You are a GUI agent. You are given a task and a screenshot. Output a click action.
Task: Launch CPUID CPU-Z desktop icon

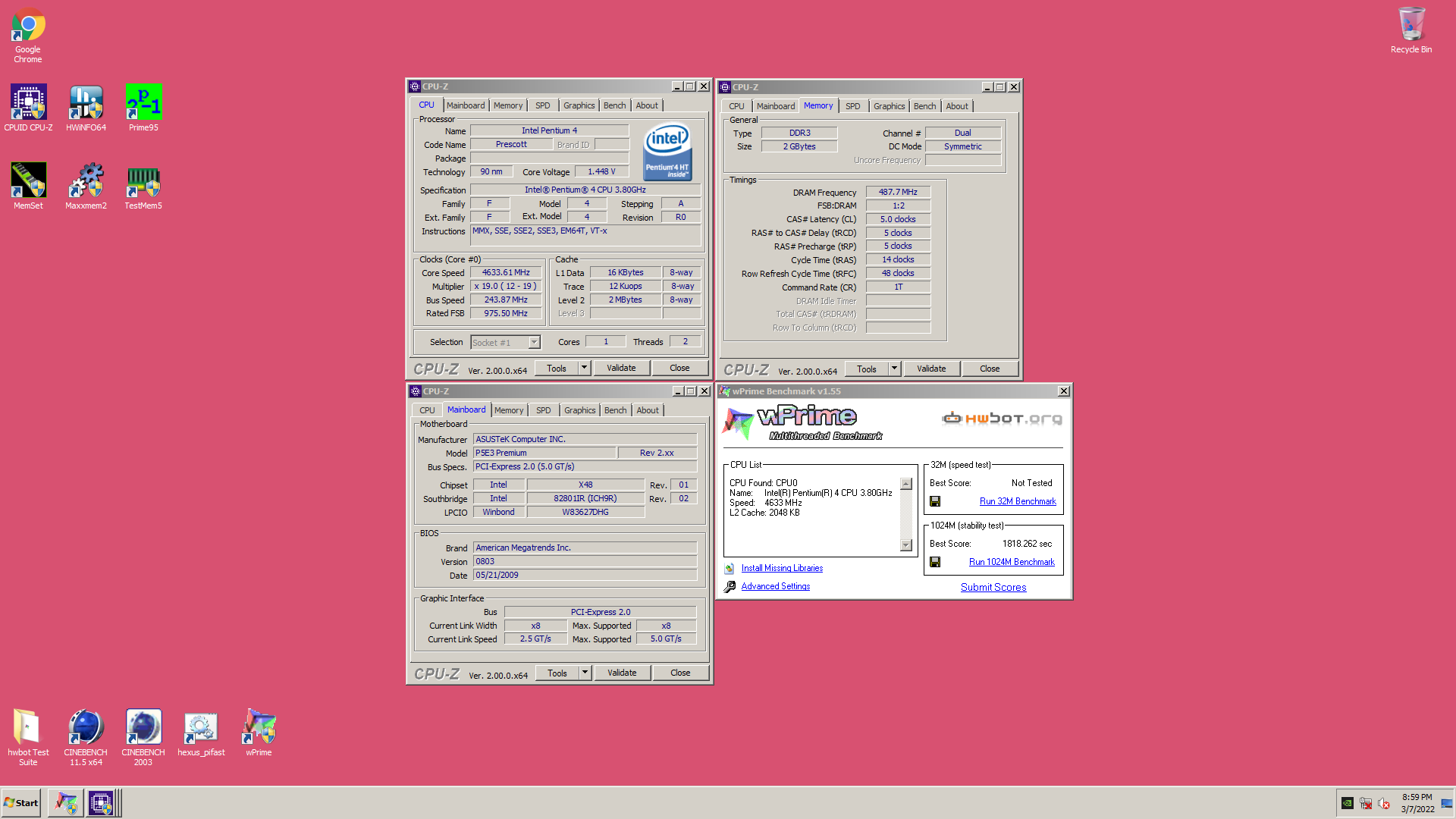tap(28, 108)
